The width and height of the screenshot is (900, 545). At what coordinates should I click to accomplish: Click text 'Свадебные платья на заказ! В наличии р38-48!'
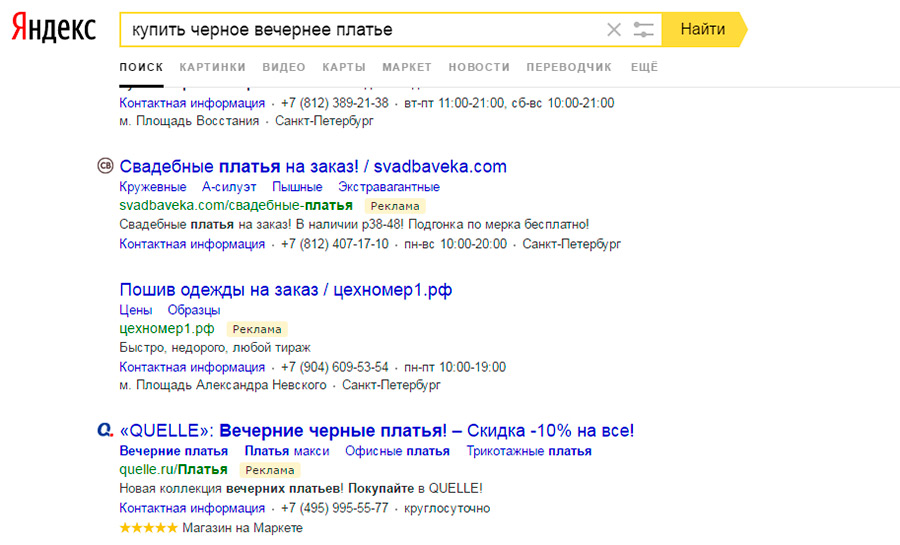(262, 224)
